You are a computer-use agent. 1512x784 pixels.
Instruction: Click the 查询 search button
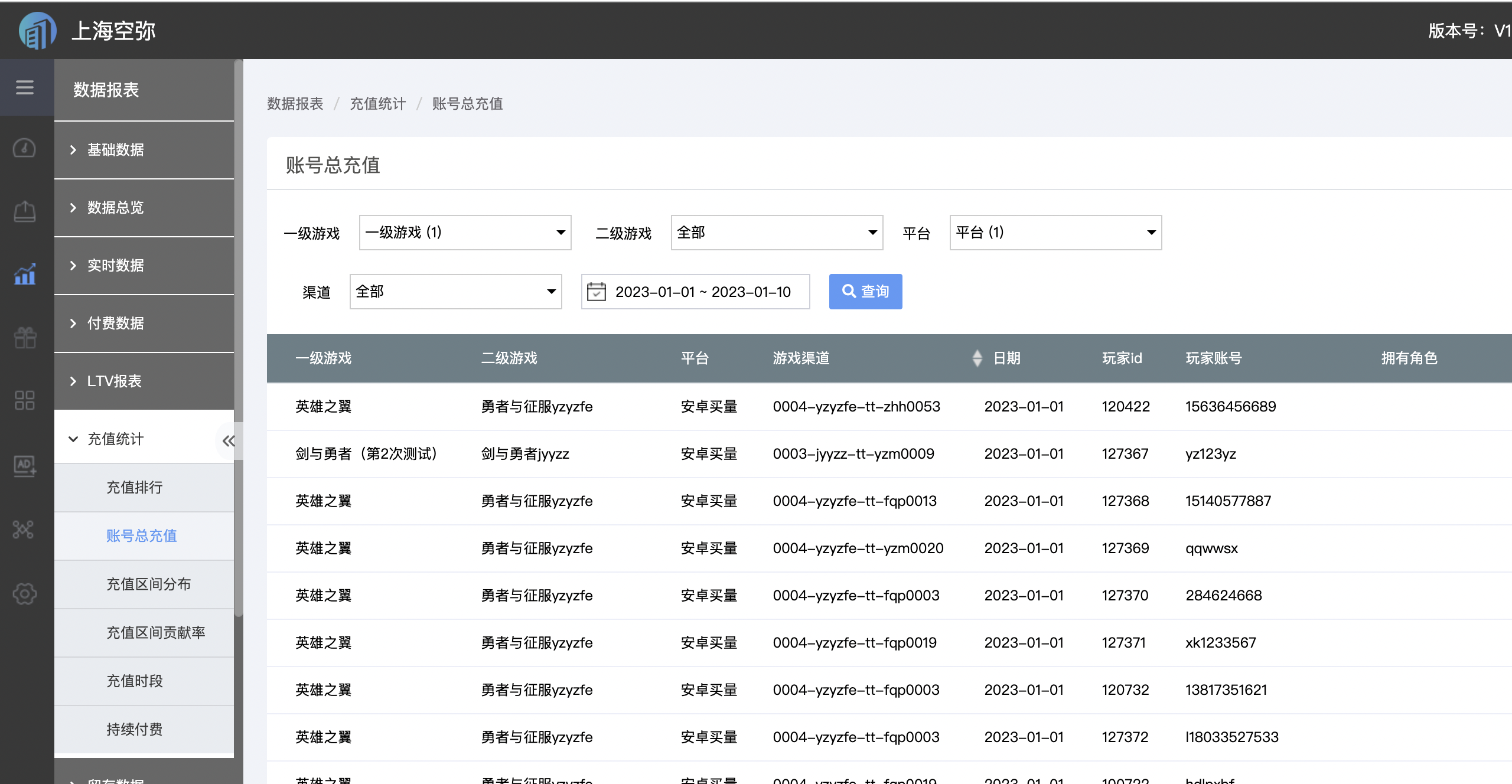click(866, 292)
